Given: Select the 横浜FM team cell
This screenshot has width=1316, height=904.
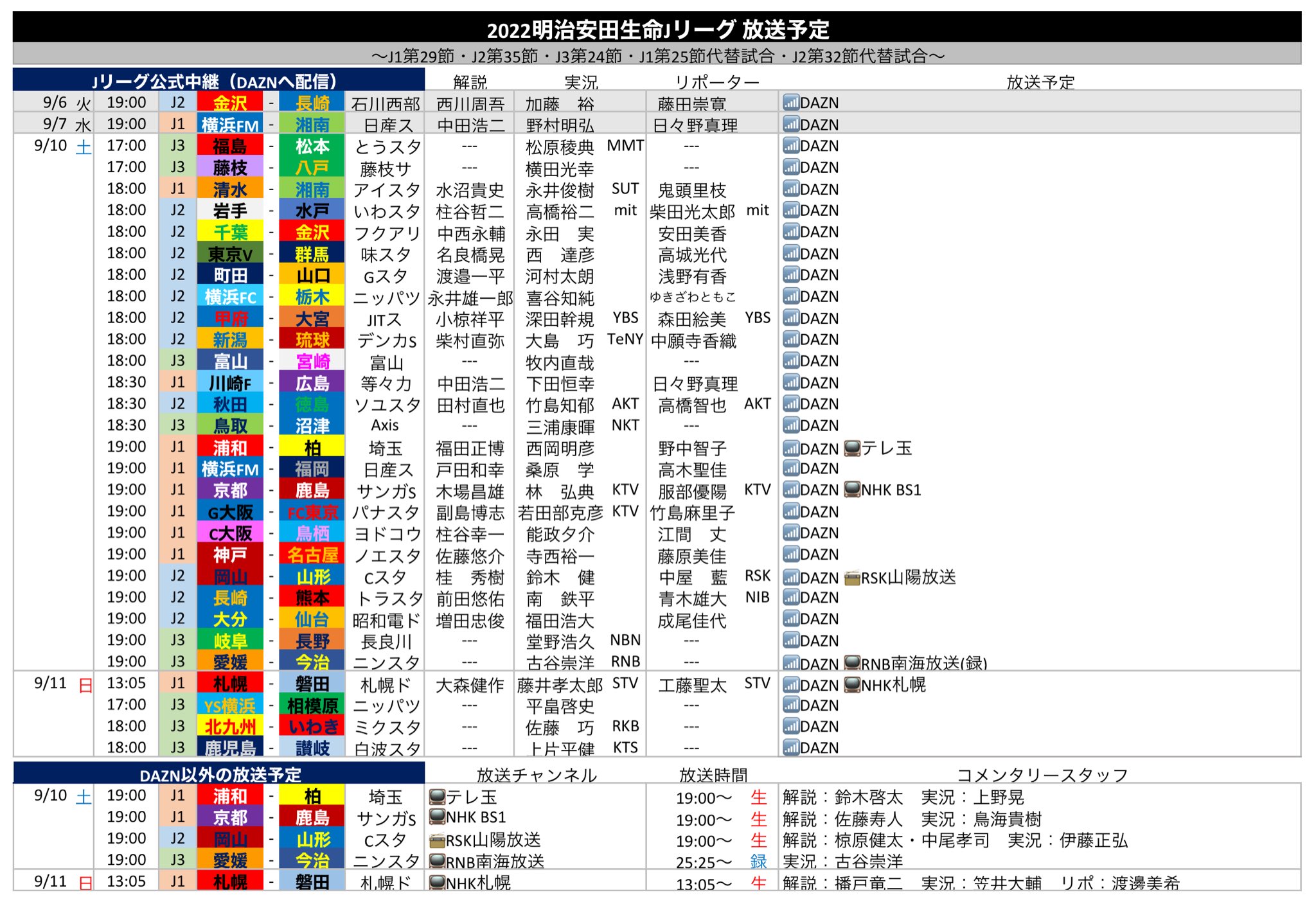Looking at the screenshot, I should [230, 124].
